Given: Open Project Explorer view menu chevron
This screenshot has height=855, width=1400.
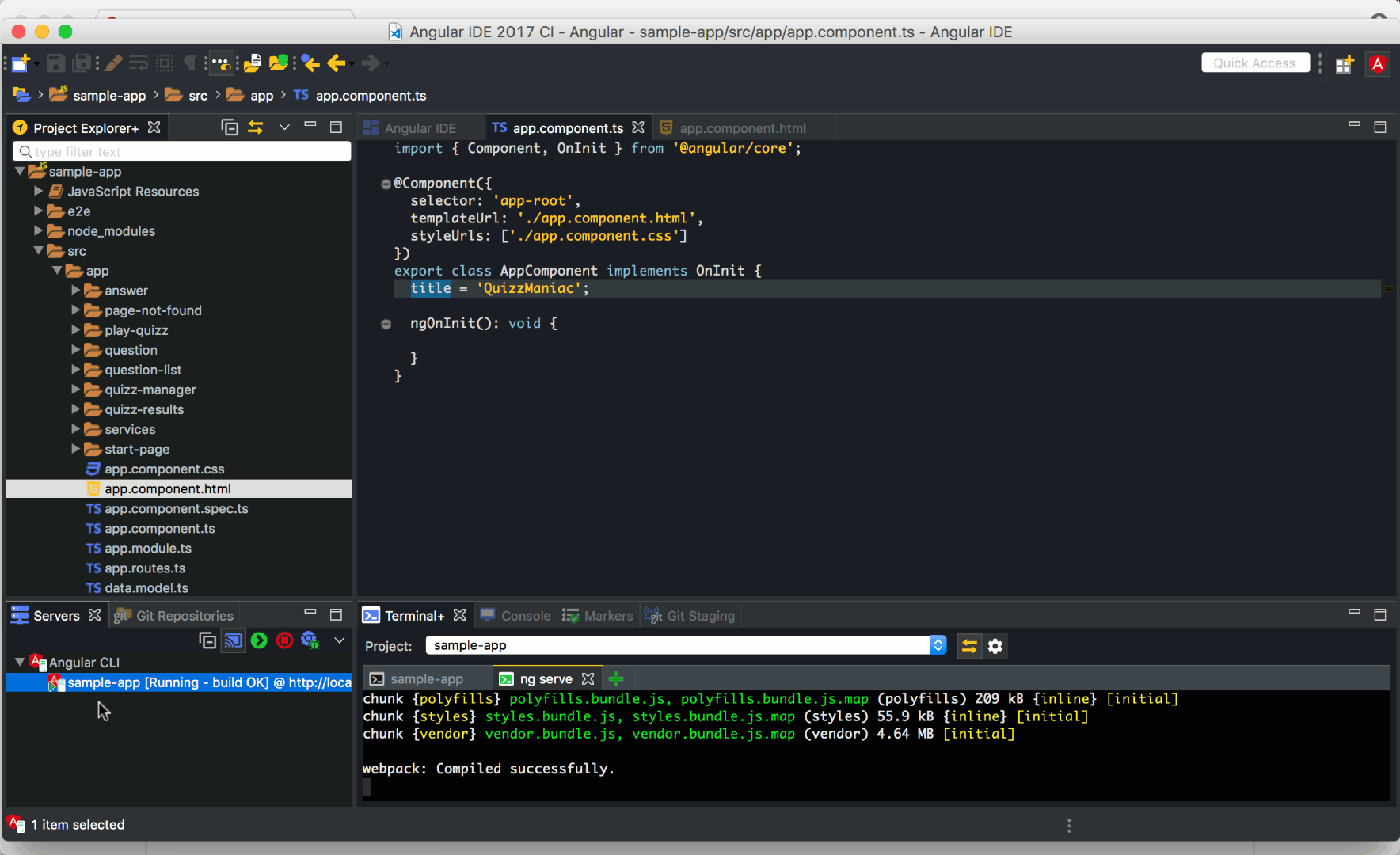Looking at the screenshot, I should [x=284, y=127].
